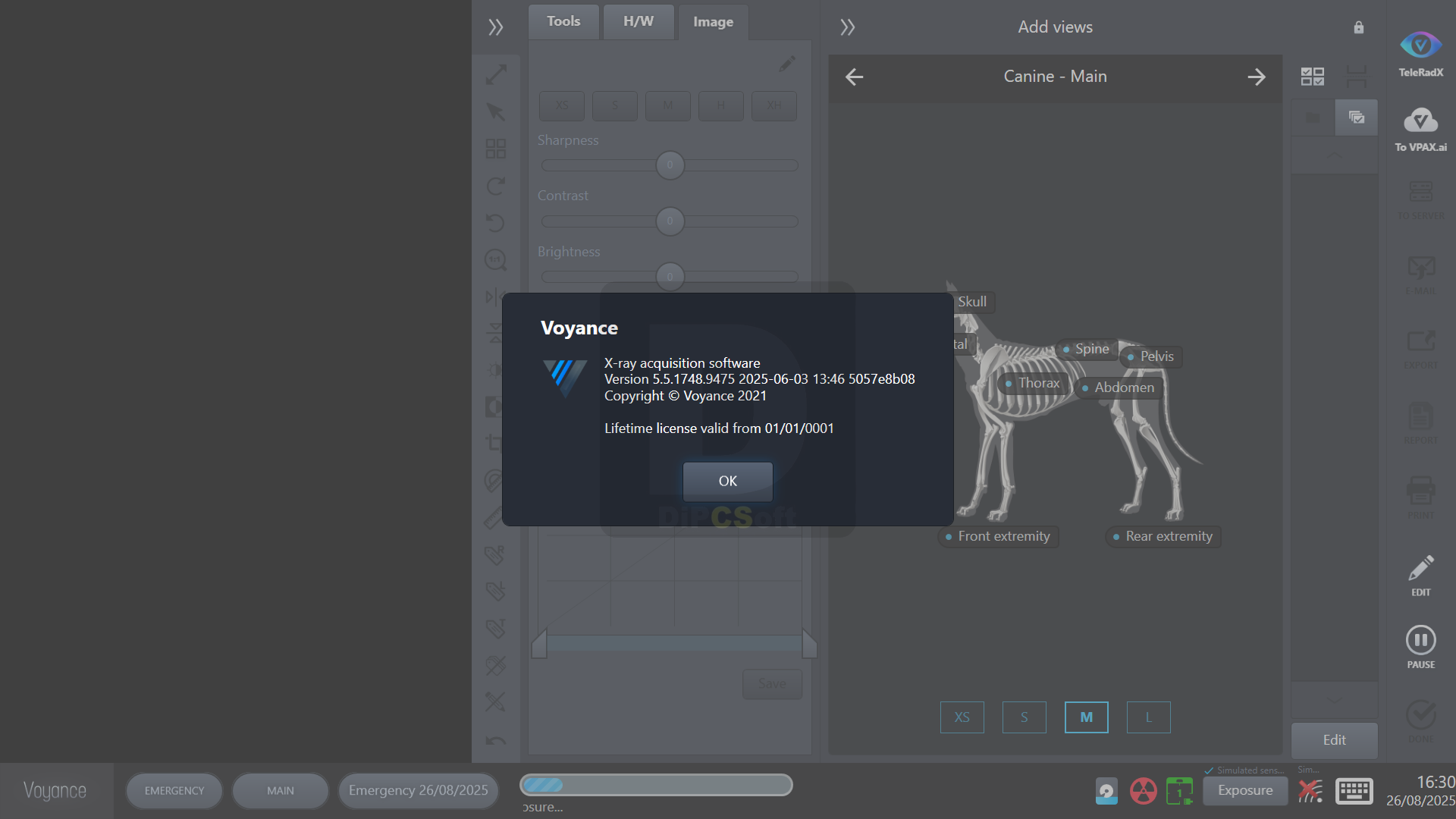
Task: Click the Sharpness slider handle
Action: point(670,165)
